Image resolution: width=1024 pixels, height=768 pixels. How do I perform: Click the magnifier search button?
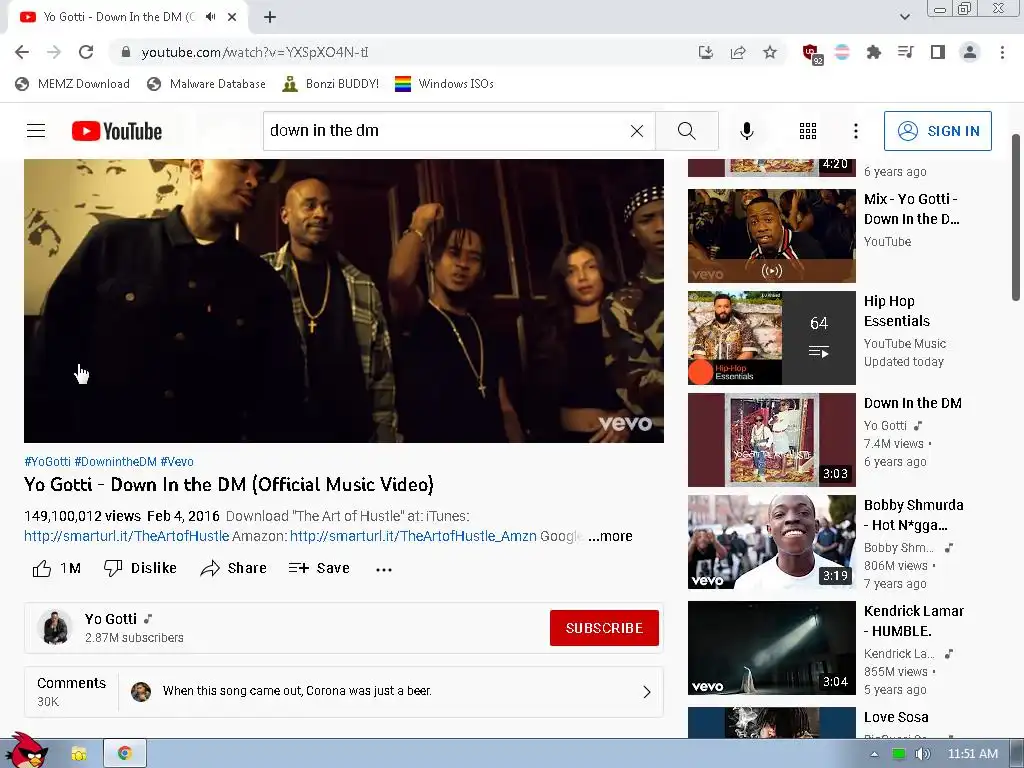click(x=686, y=131)
